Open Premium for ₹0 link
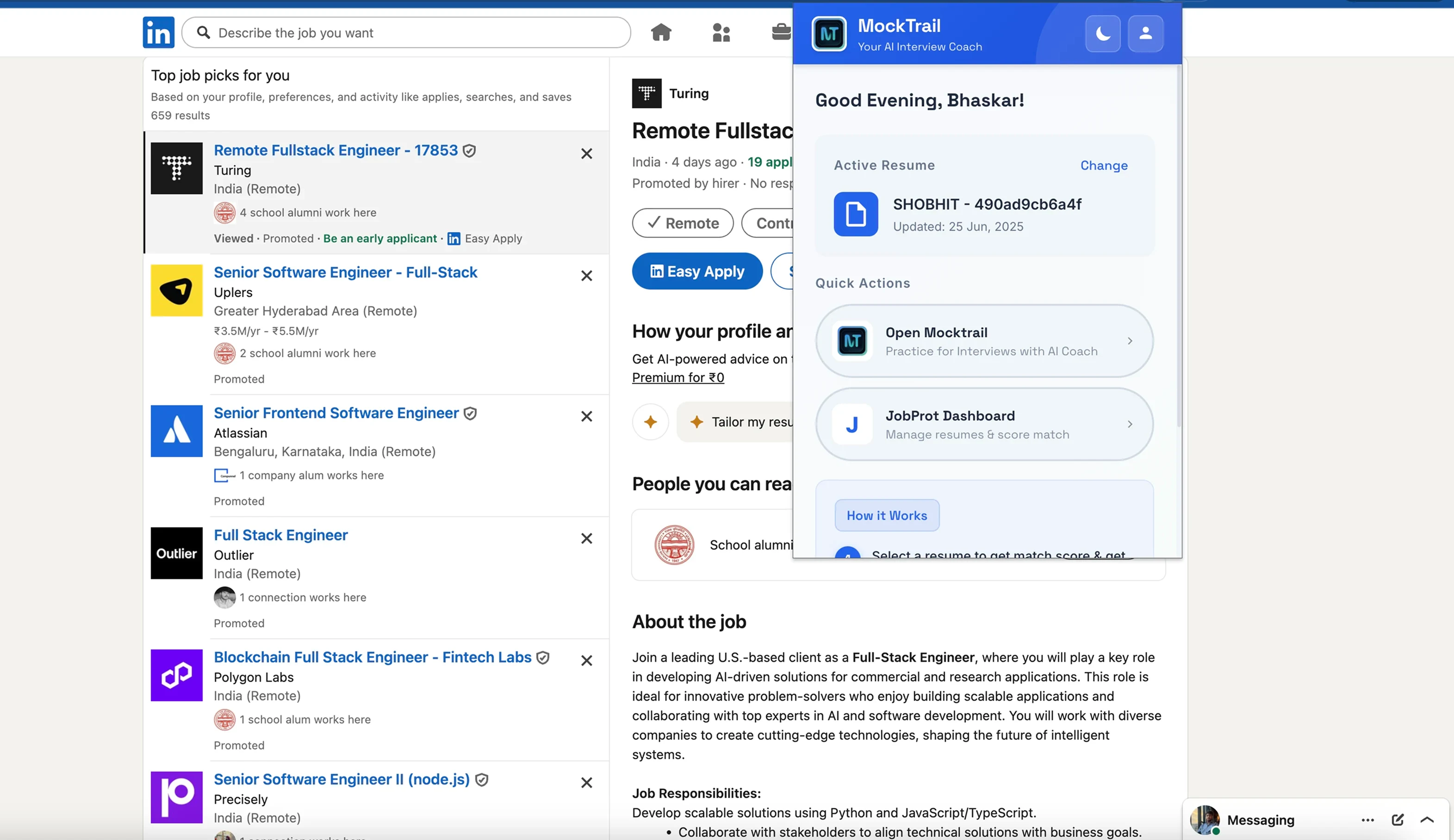Viewport: 1454px width, 840px height. point(678,378)
